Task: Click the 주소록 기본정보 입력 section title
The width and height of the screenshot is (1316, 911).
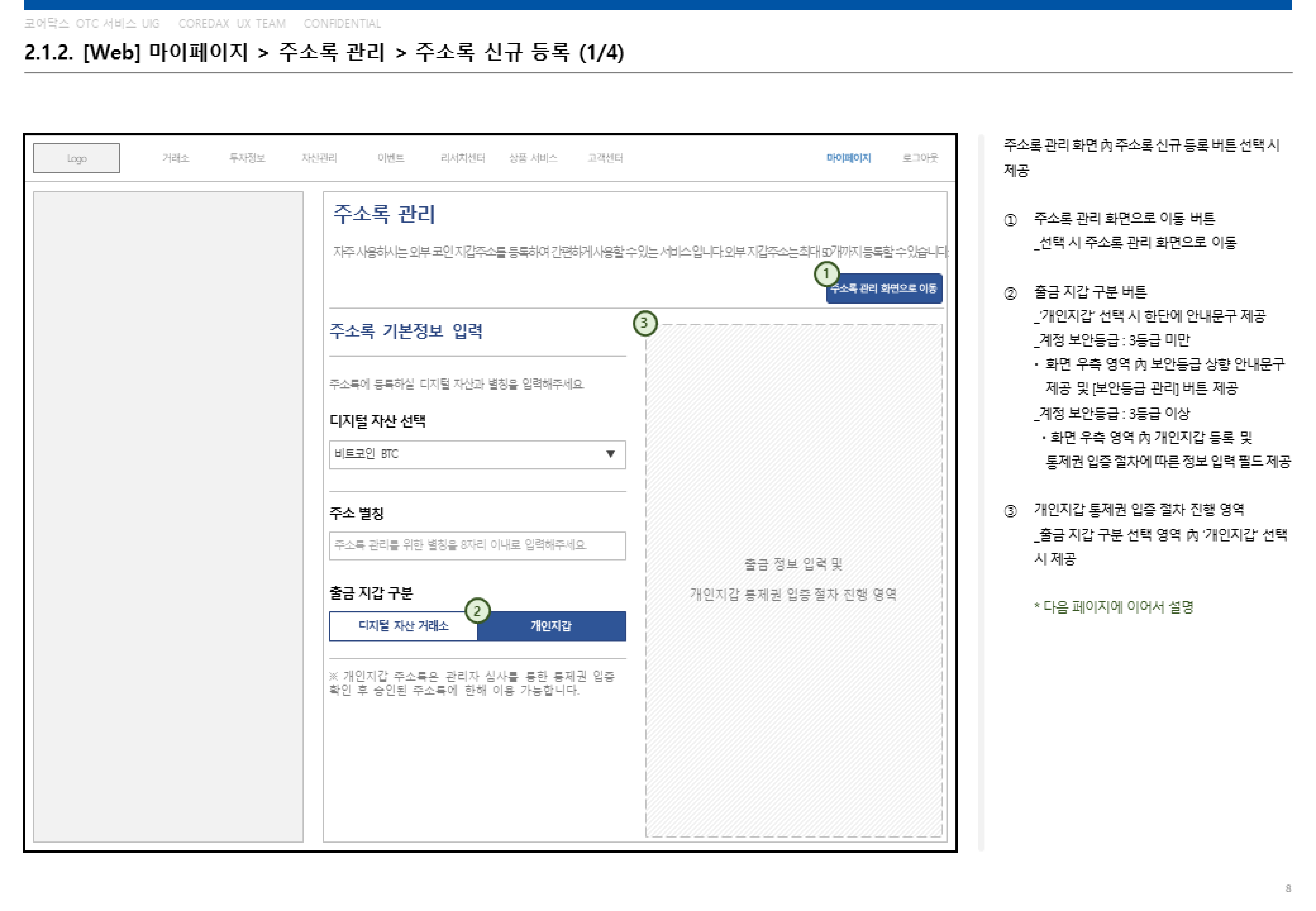Action: 406,332
